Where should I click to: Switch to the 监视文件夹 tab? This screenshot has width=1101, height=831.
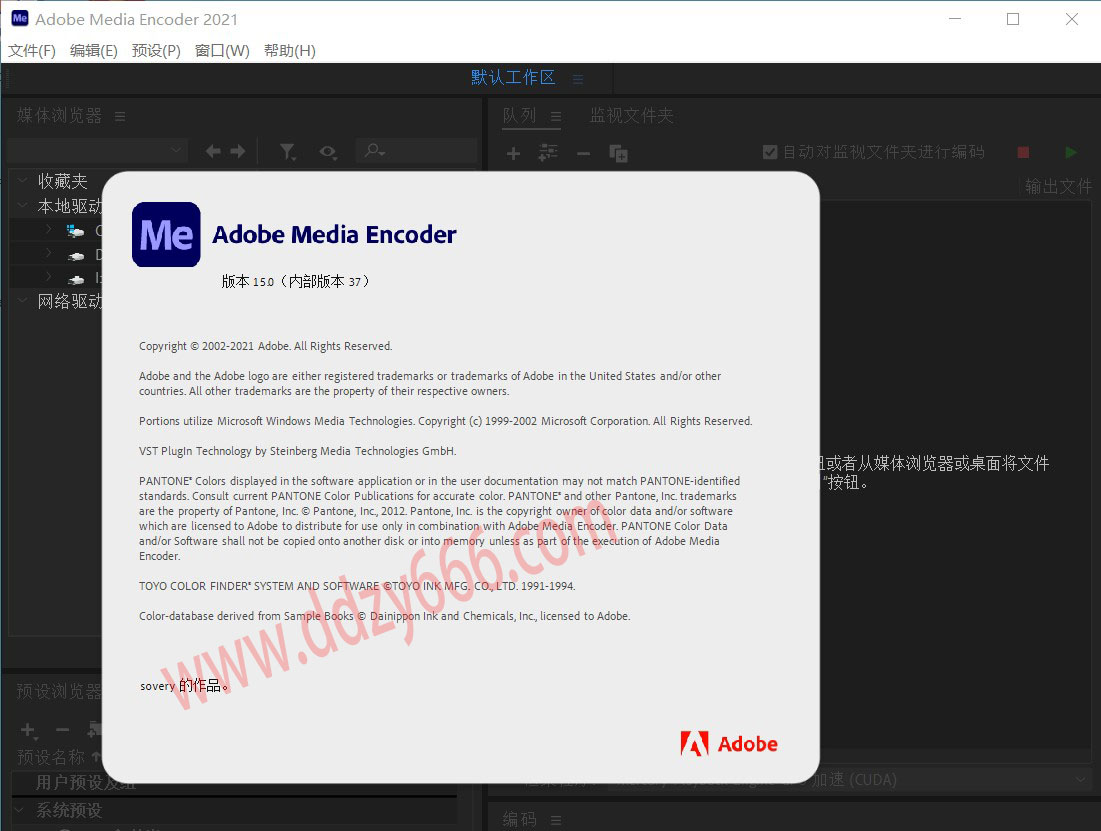coord(631,115)
